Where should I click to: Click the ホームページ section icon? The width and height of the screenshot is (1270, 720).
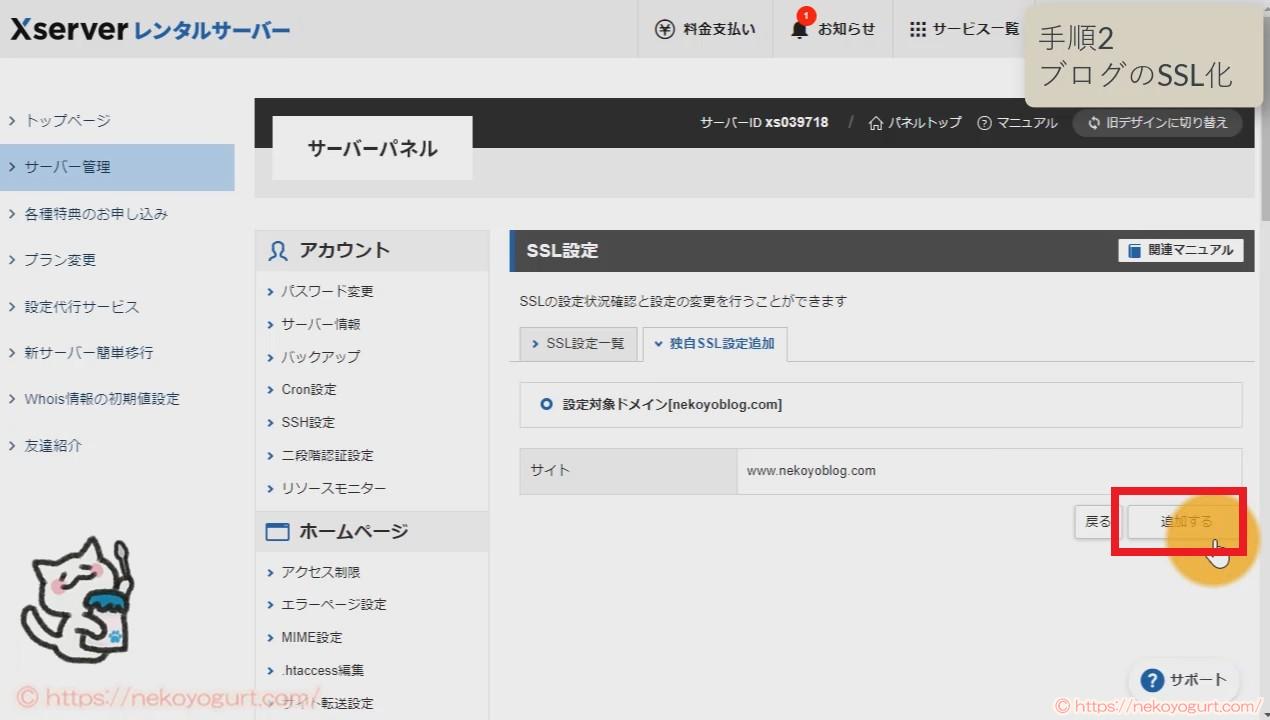pos(277,531)
